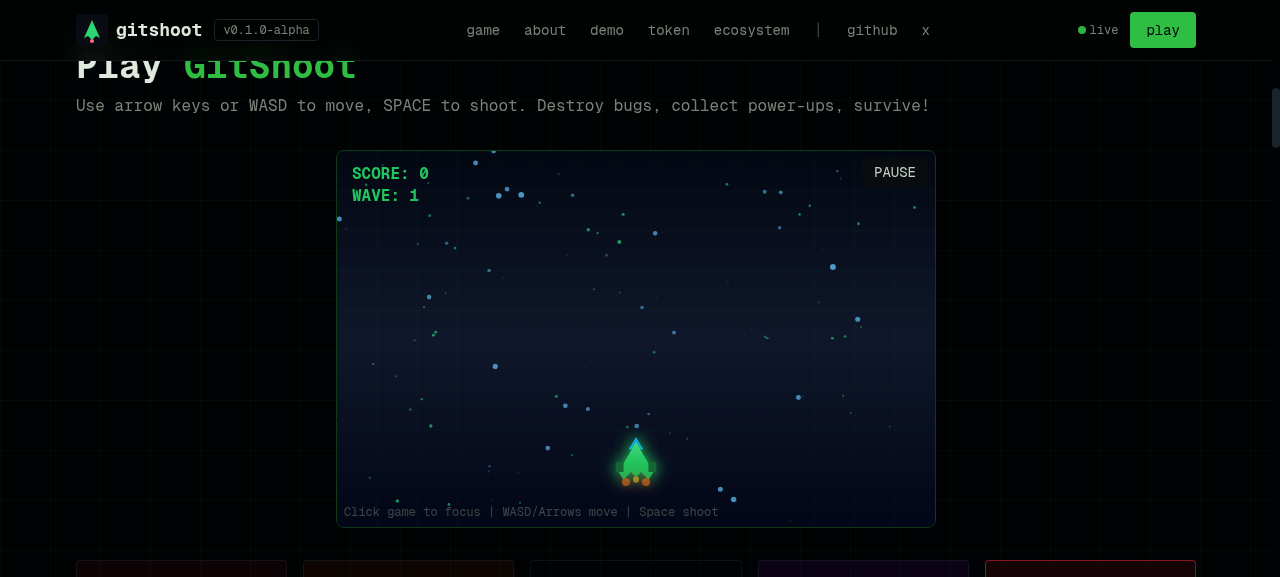Open the about nav link

point(545,30)
